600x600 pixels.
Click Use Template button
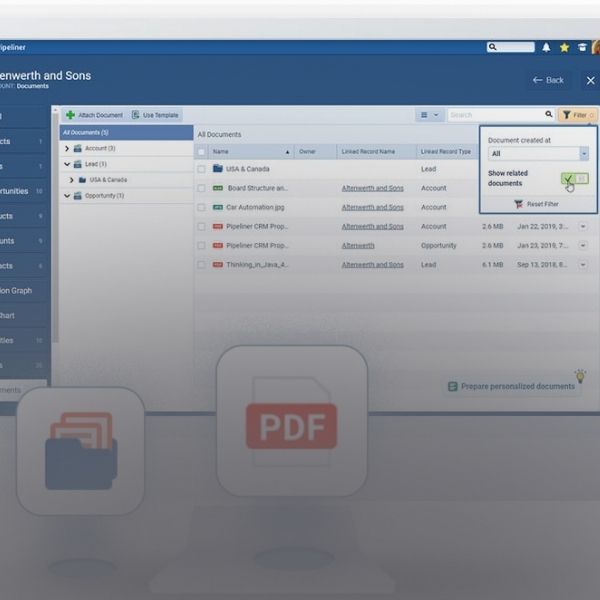155,115
